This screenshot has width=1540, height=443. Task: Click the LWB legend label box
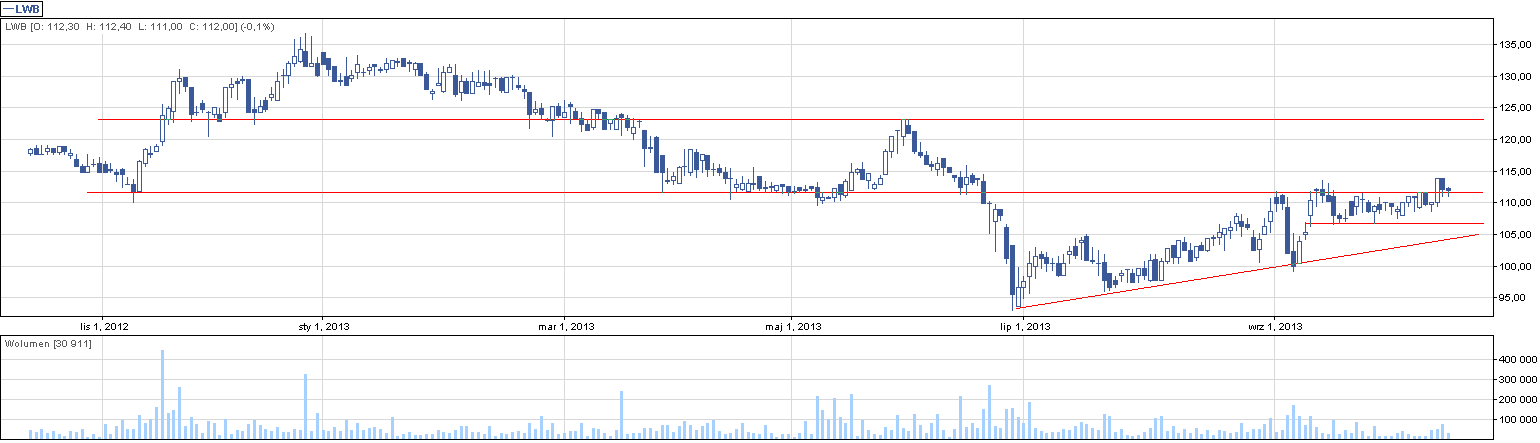(21, 9)
